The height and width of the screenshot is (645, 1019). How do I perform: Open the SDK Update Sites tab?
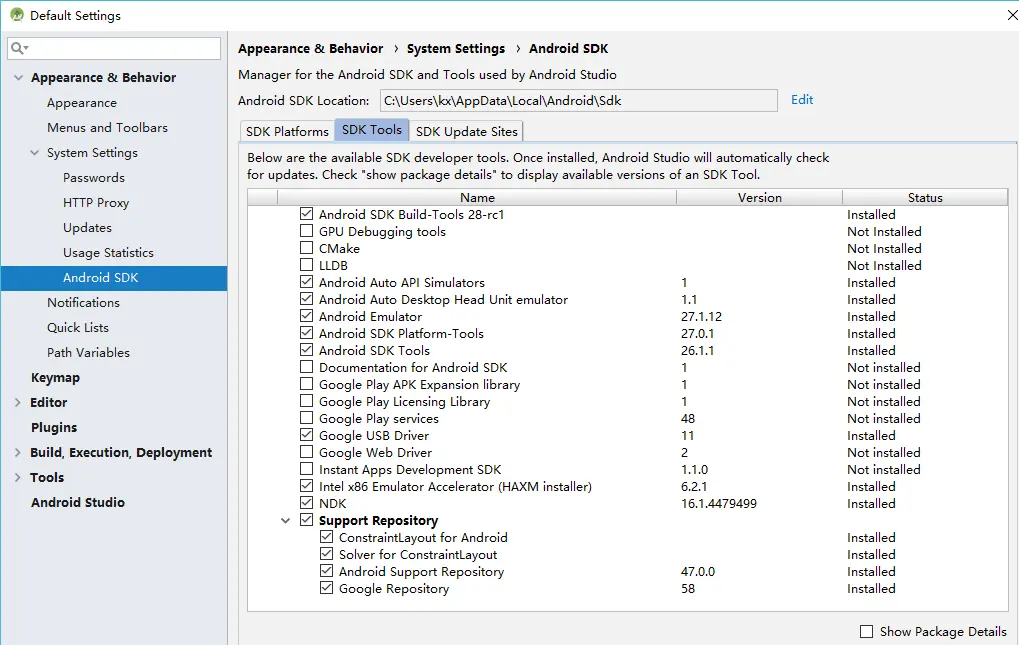(466, 131)
